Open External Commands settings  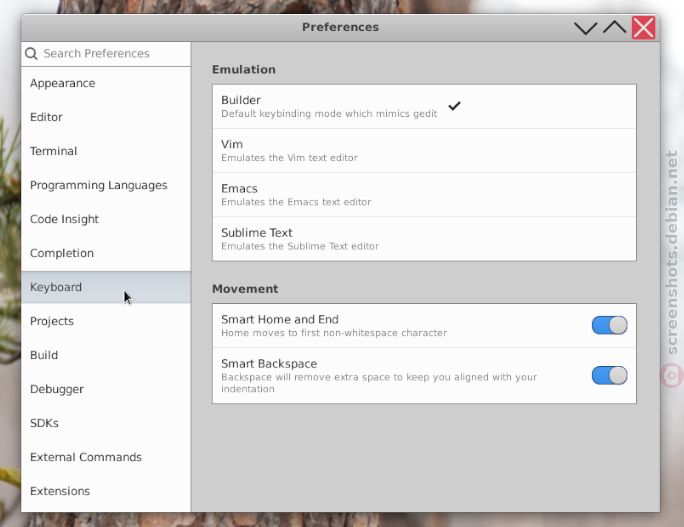coord(106,458)
